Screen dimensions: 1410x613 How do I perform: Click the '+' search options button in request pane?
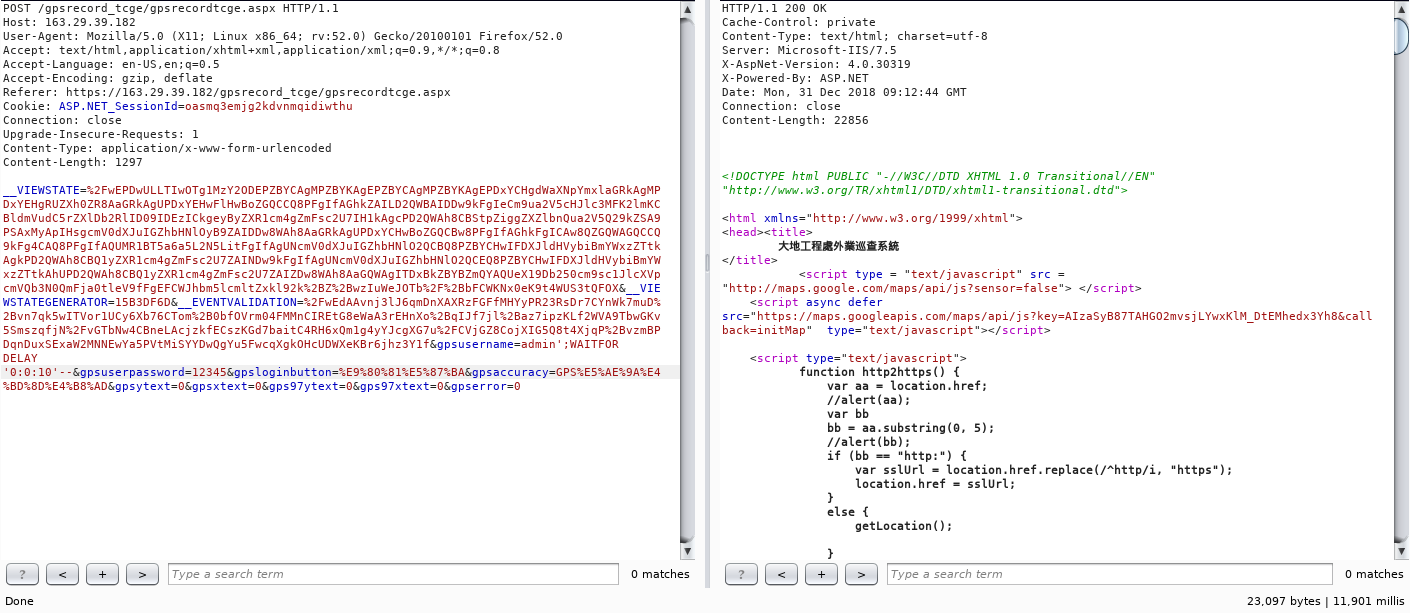tap(102, 574)
